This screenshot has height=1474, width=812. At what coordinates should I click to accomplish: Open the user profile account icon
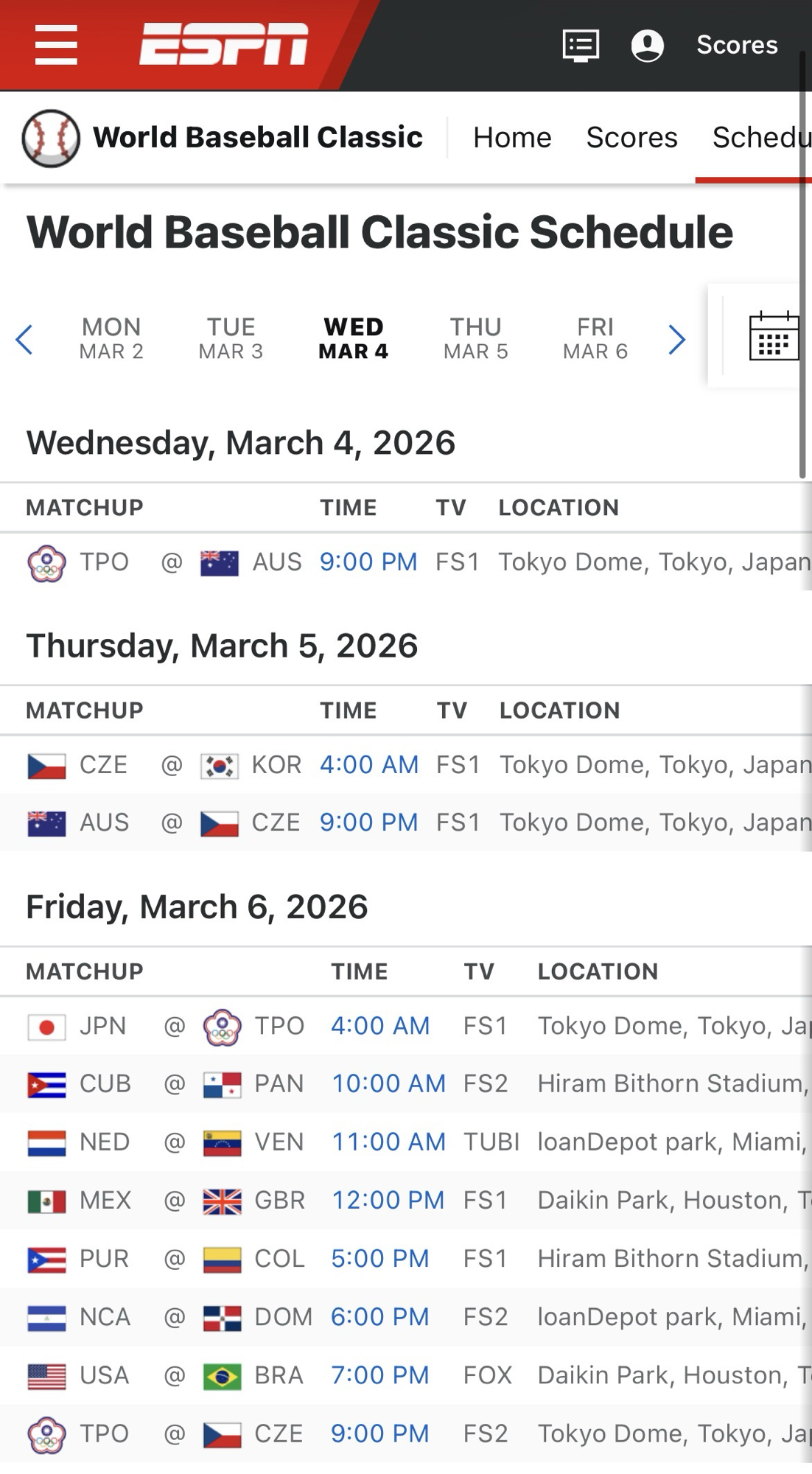point(648,46)
